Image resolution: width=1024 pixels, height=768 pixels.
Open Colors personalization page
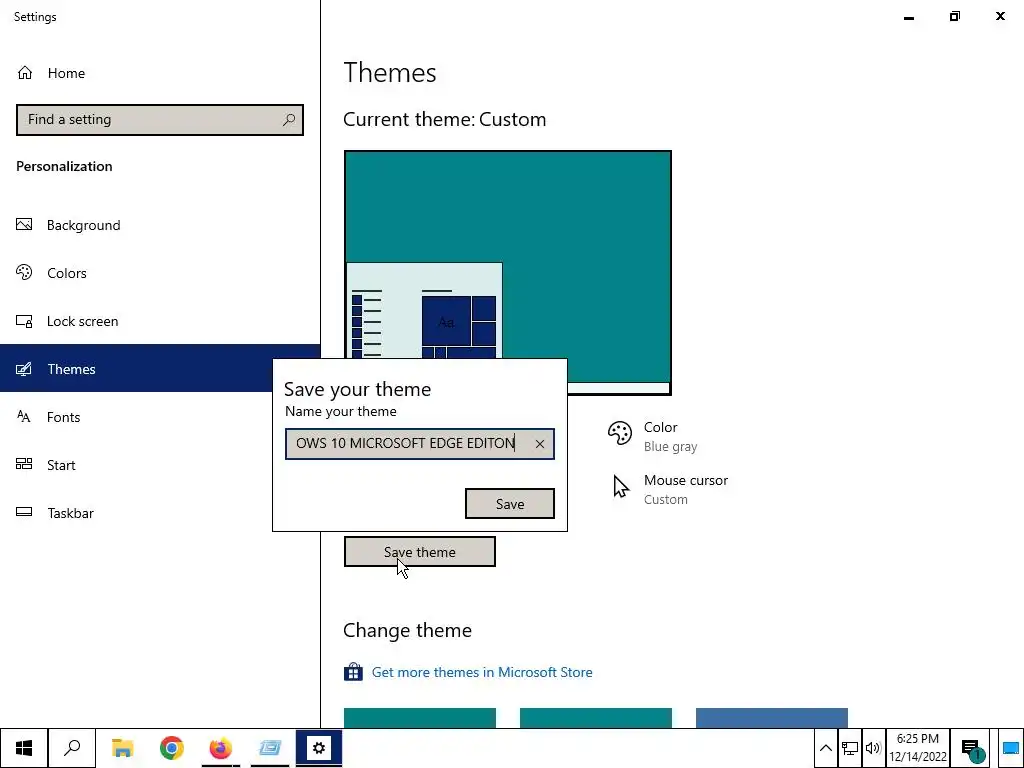point(160,273)
